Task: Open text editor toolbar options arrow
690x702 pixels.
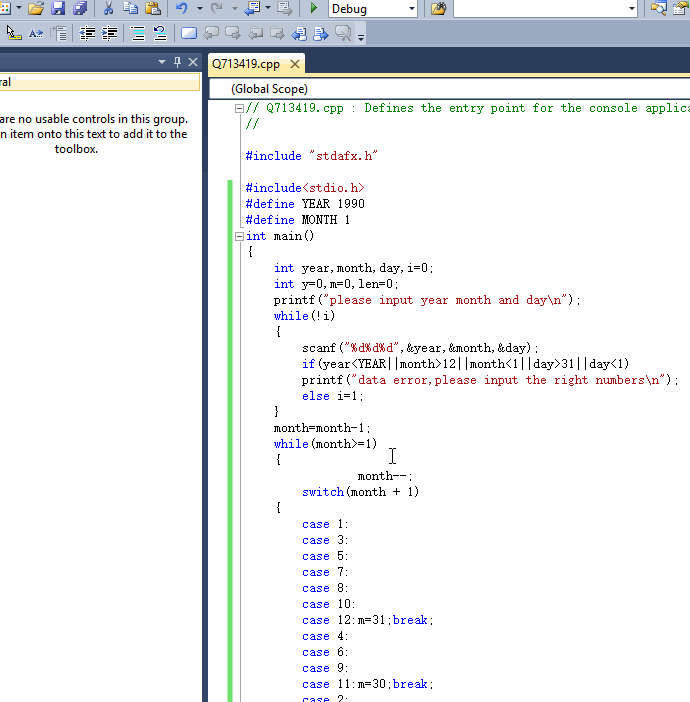Action: point(361,37)
